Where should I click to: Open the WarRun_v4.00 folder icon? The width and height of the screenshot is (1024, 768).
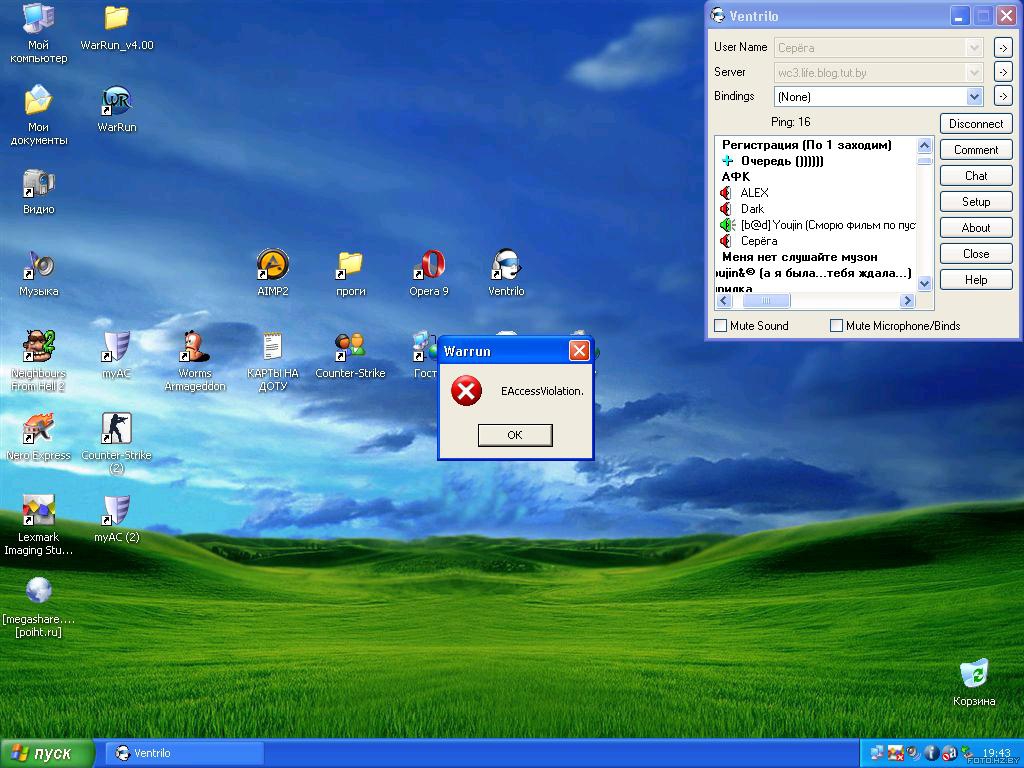[116, 18]
